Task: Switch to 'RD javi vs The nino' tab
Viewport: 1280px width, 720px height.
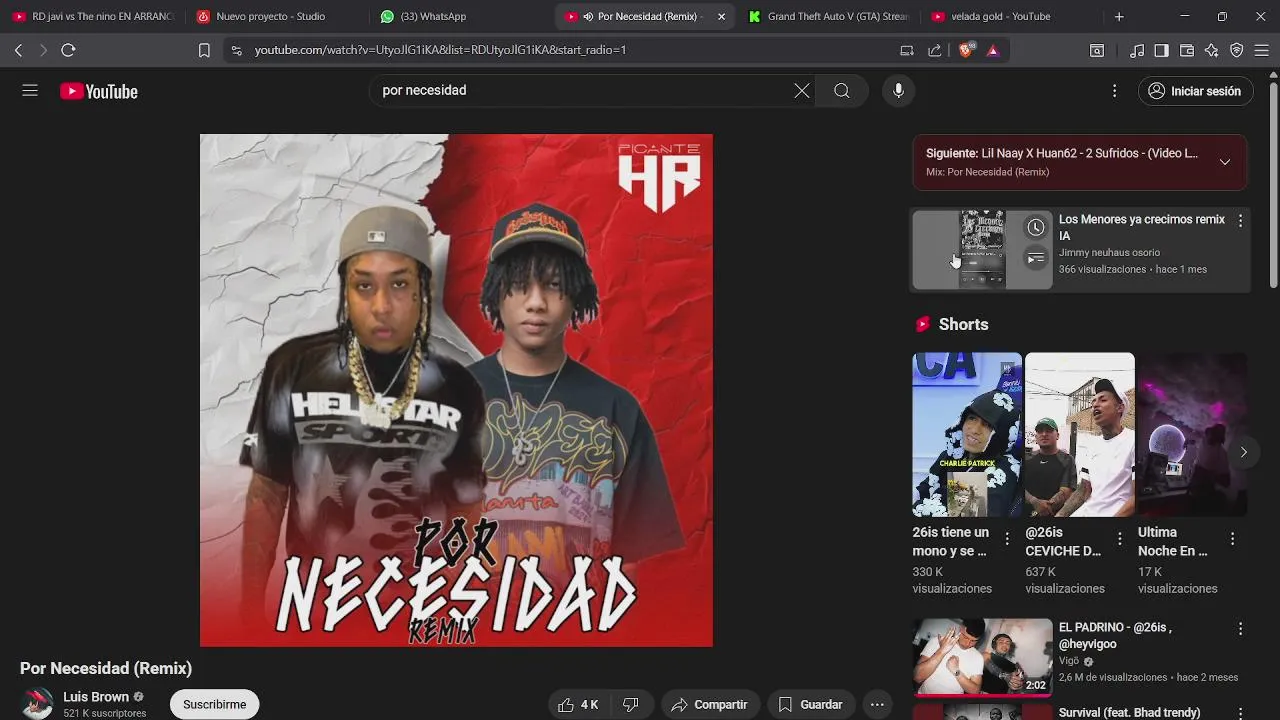Action: [x=93, y=17]
